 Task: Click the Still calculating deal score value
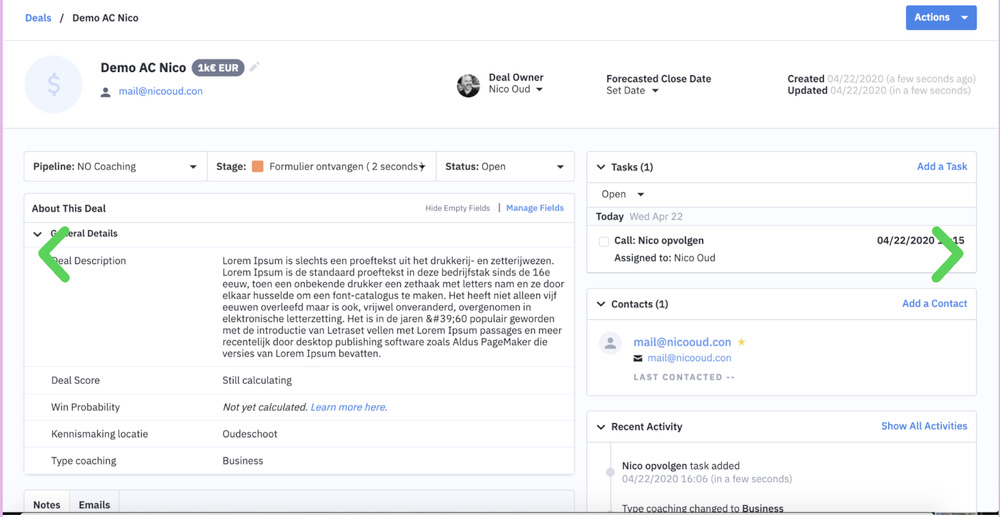(257, 380)
